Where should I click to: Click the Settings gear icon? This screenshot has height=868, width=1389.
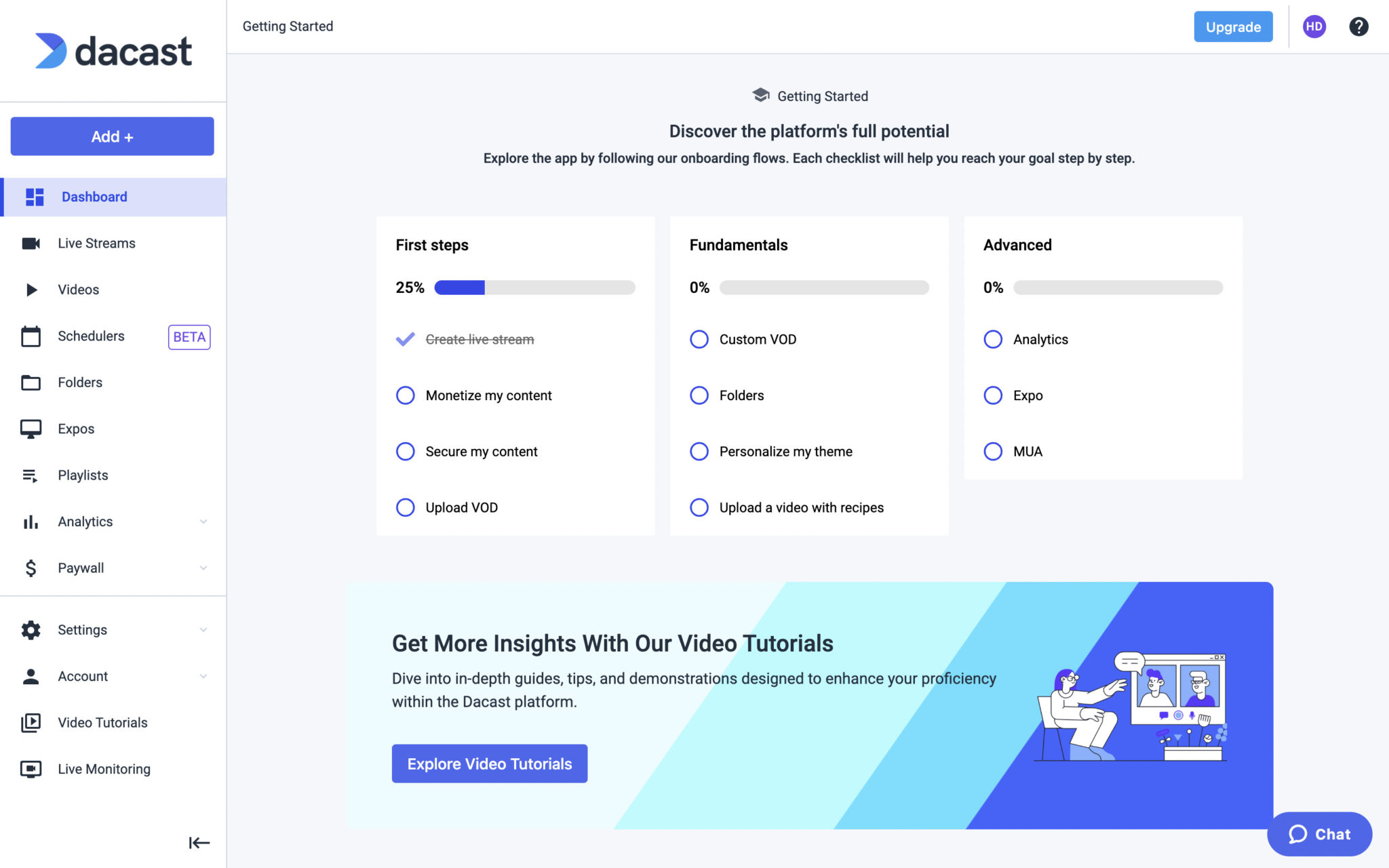[31, 630]
